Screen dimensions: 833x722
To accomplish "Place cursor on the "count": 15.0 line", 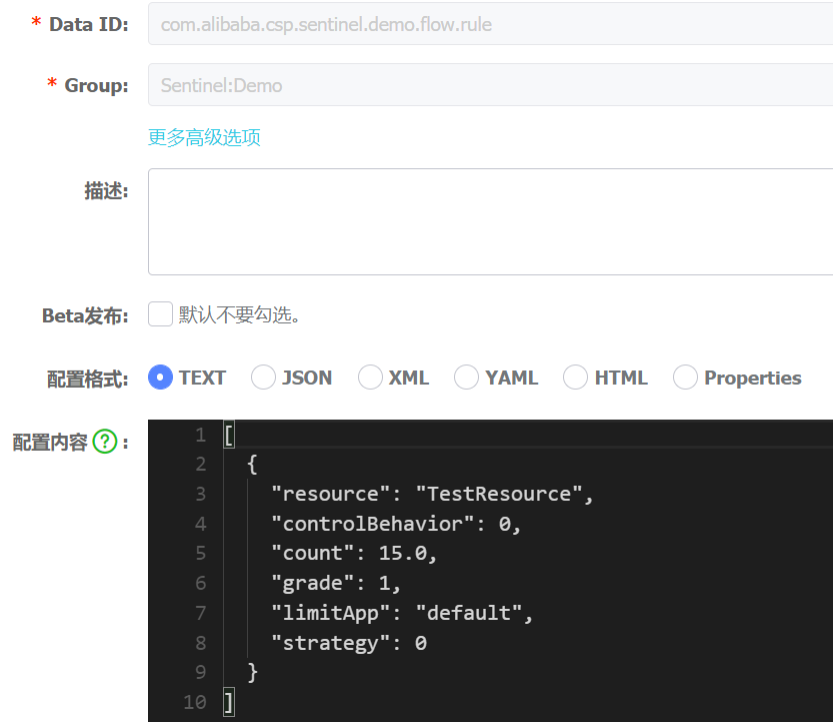I will (354, 554).
